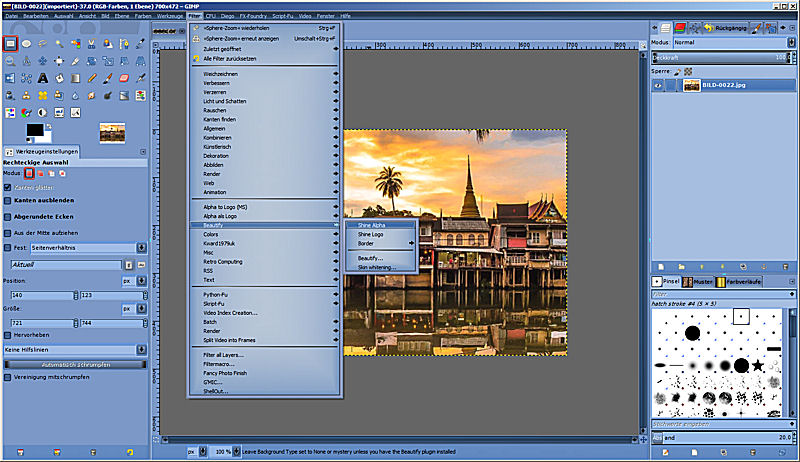Select the Ellipse Select tool

pos(27,44)
